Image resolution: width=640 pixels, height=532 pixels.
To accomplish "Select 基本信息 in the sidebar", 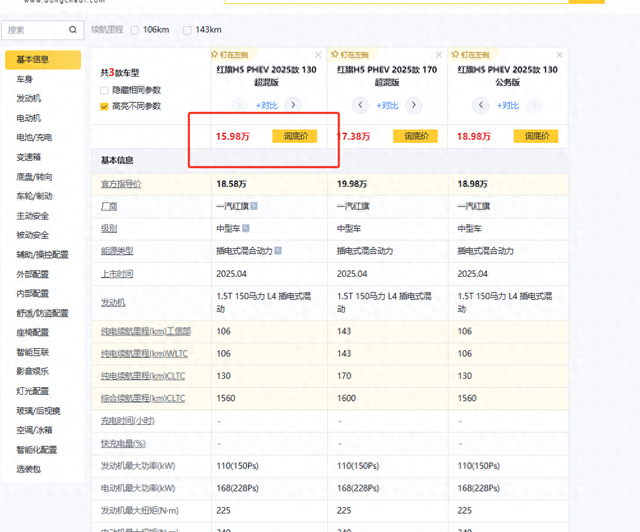I will click(x=43, y=60).
